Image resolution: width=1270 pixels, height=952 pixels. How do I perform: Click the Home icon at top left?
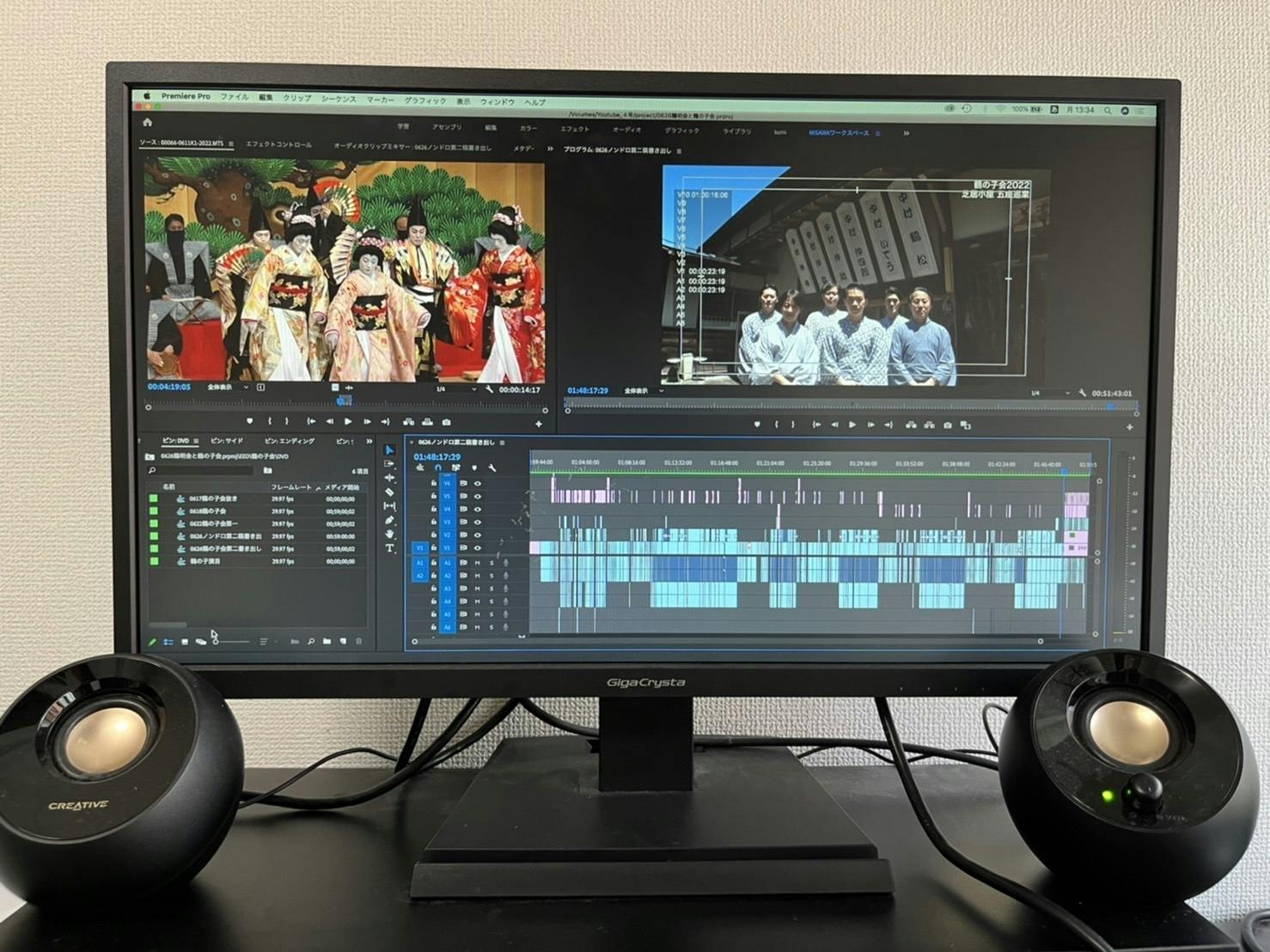pos(148,123)
